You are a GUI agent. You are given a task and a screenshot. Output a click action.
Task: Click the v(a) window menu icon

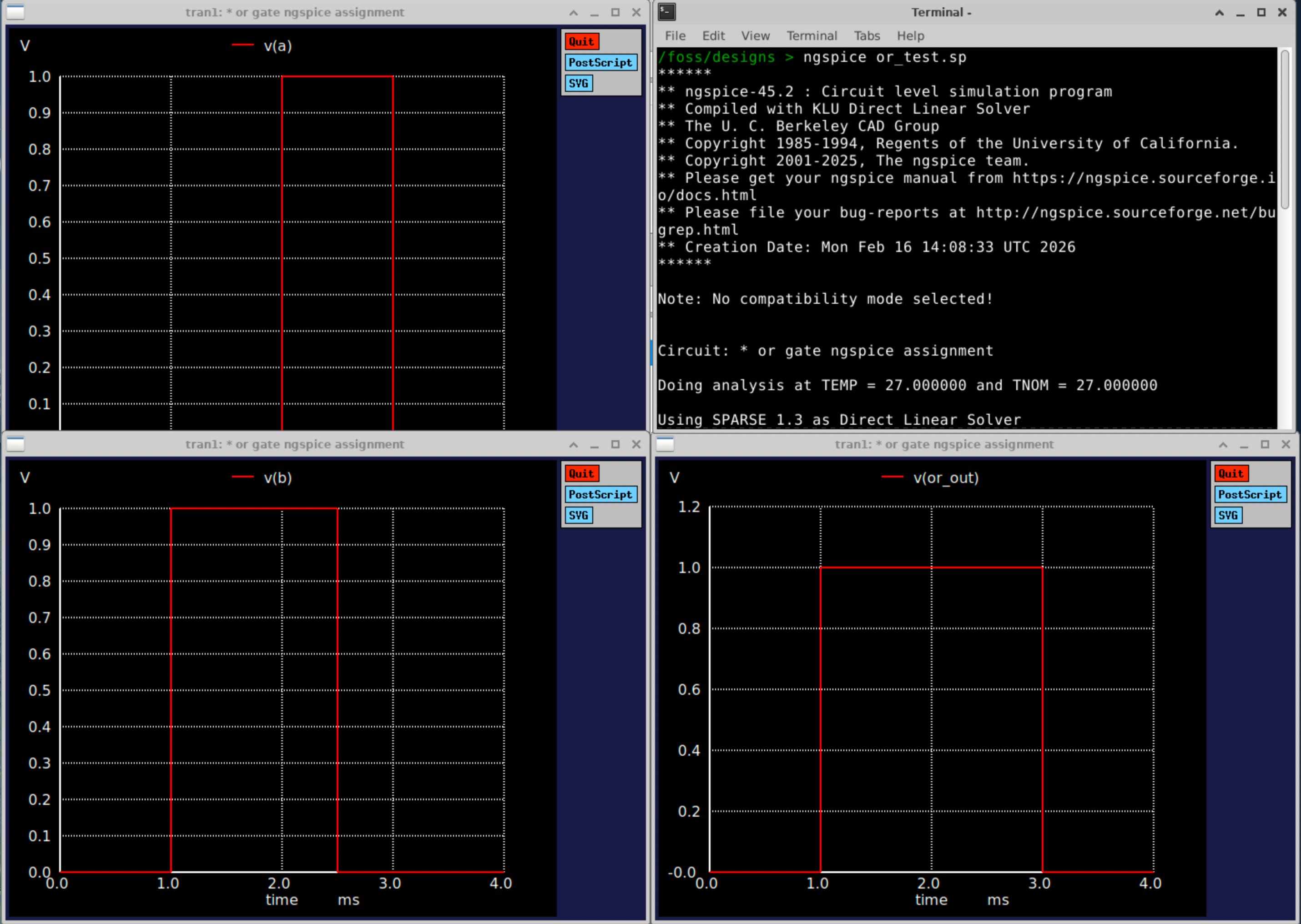(15, 12)
